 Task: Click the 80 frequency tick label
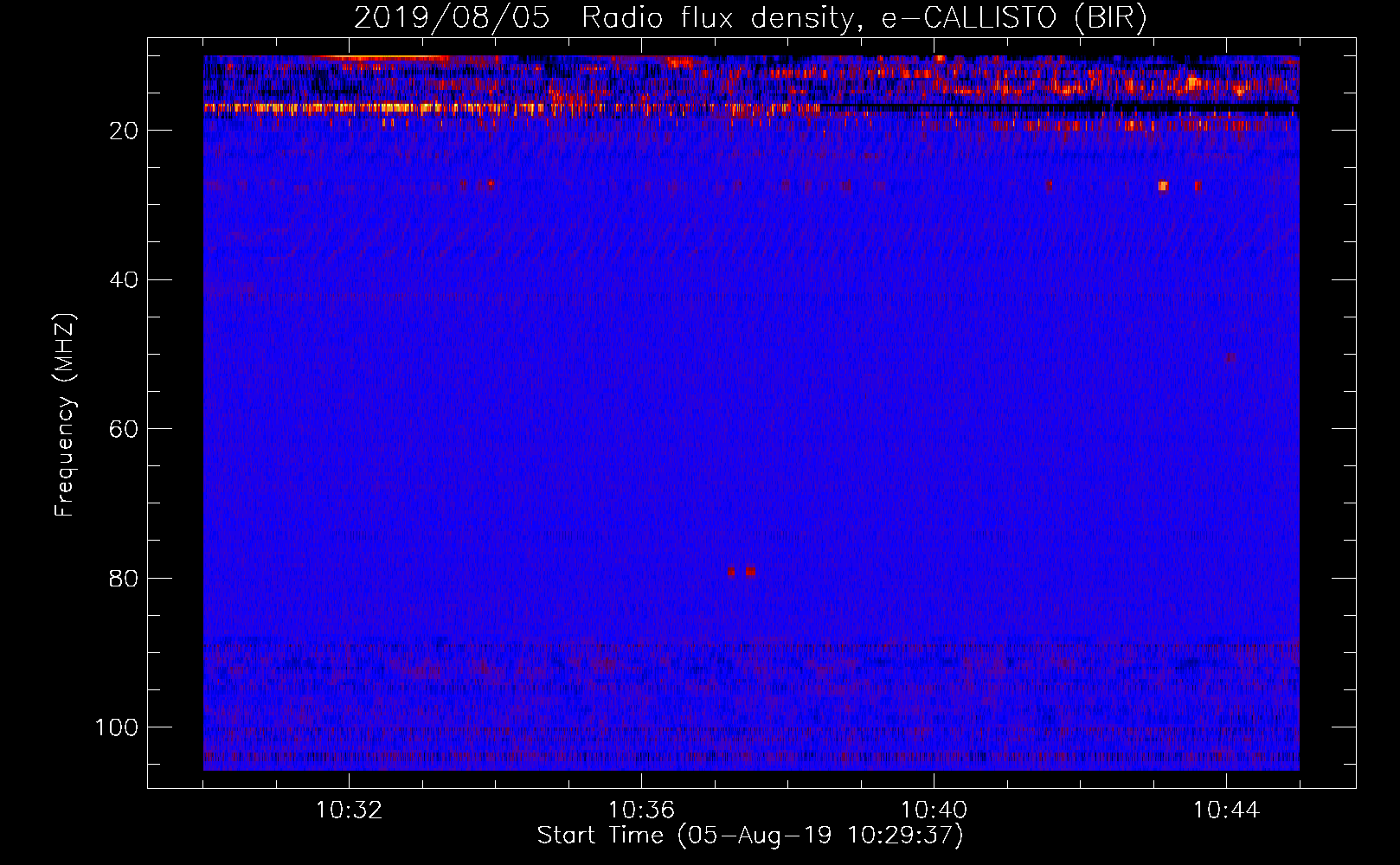coord(124,578)
